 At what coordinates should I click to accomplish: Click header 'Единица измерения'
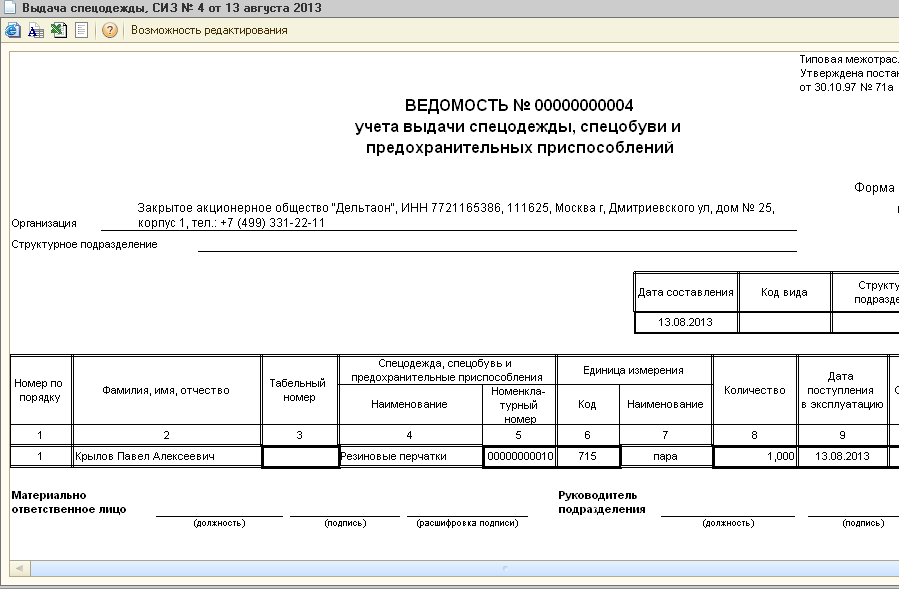pyautogui.click(x=634, y=370)
